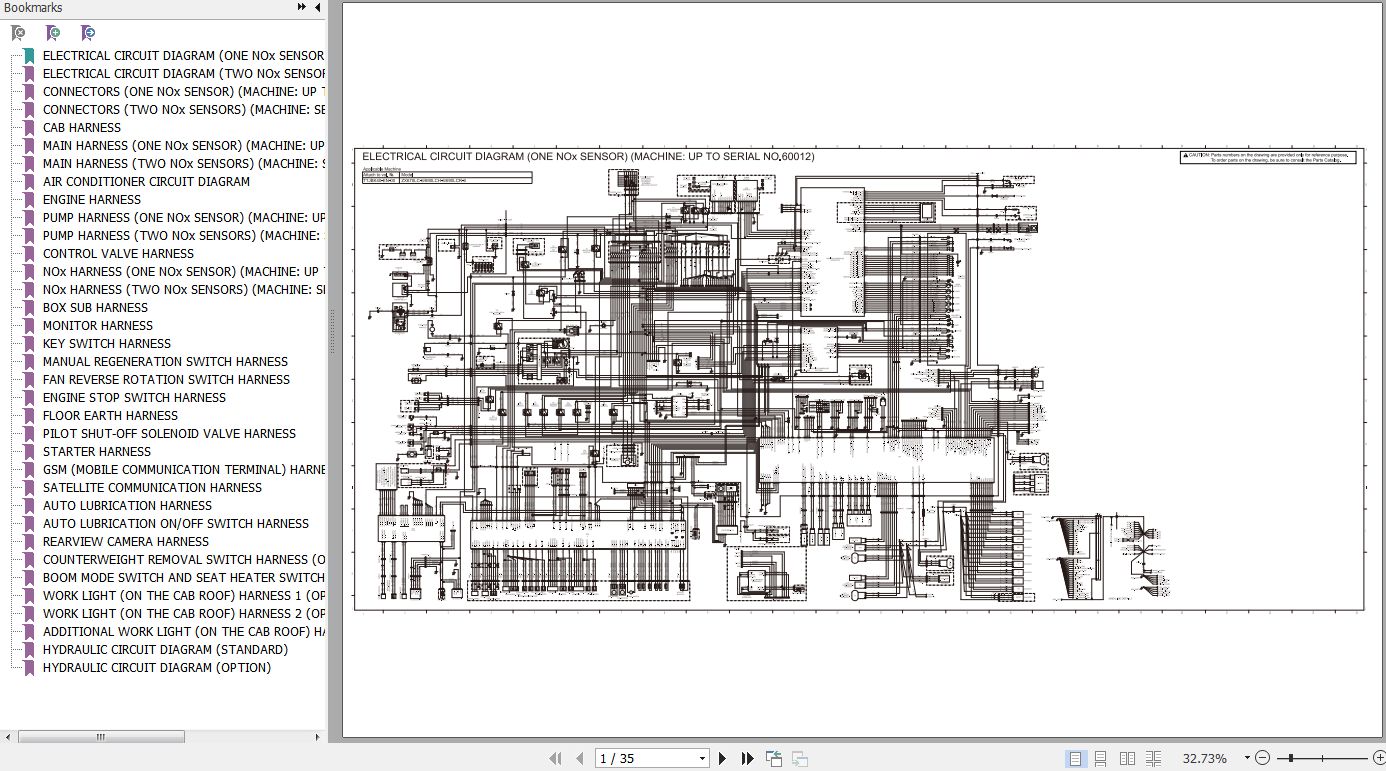The width and height of the screenshot is (1386, 771).
Task: Open Connectors (Two NOx Sensors) bookmark
Action: pyautogui.click(x=184, y=110)
